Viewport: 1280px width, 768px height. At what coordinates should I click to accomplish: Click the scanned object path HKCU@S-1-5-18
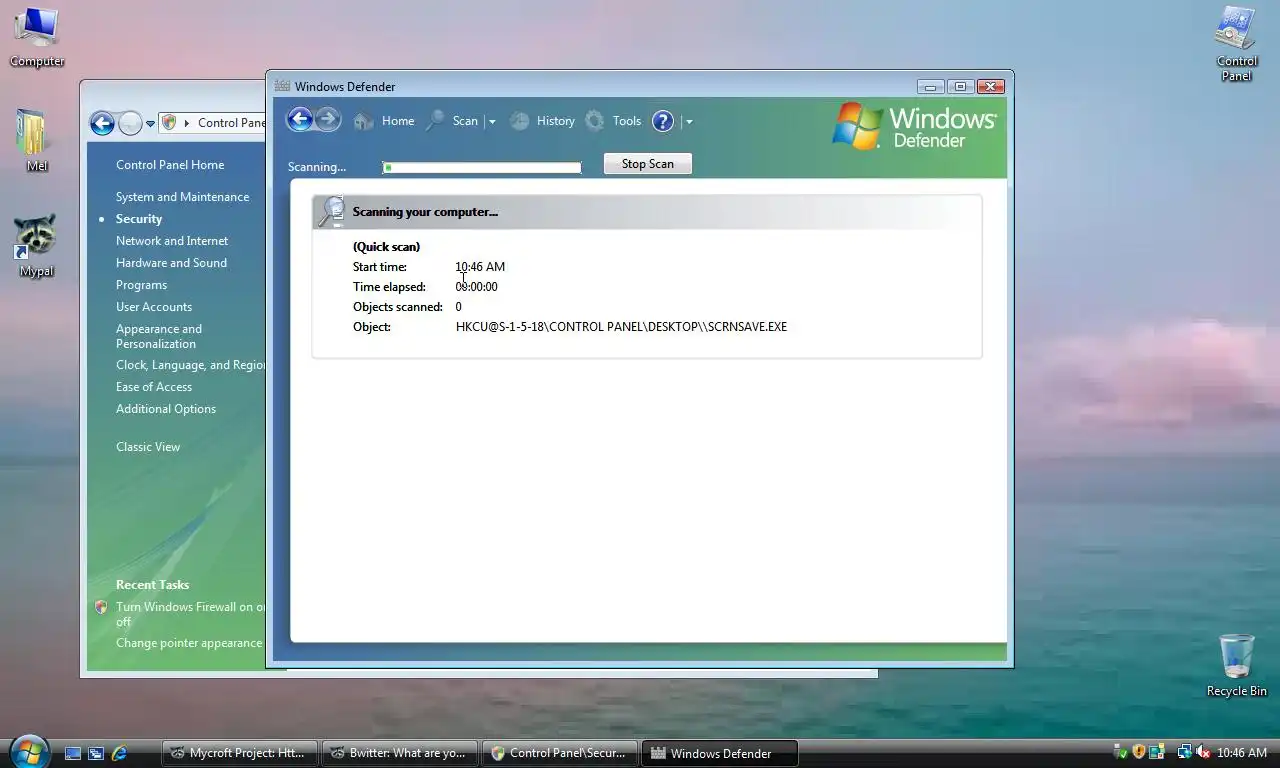click(x=621, y=327)
